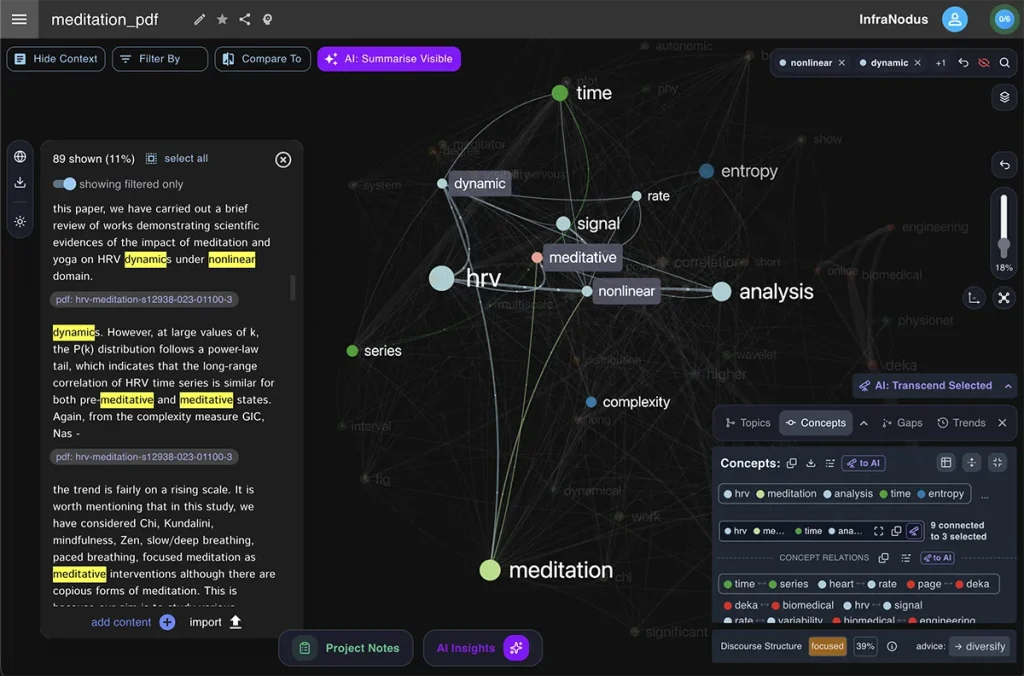This screenshot has width=1024, height=676.
Task: Open the Compare To selector
Action: pyautogui.click(x=263, y=59)
